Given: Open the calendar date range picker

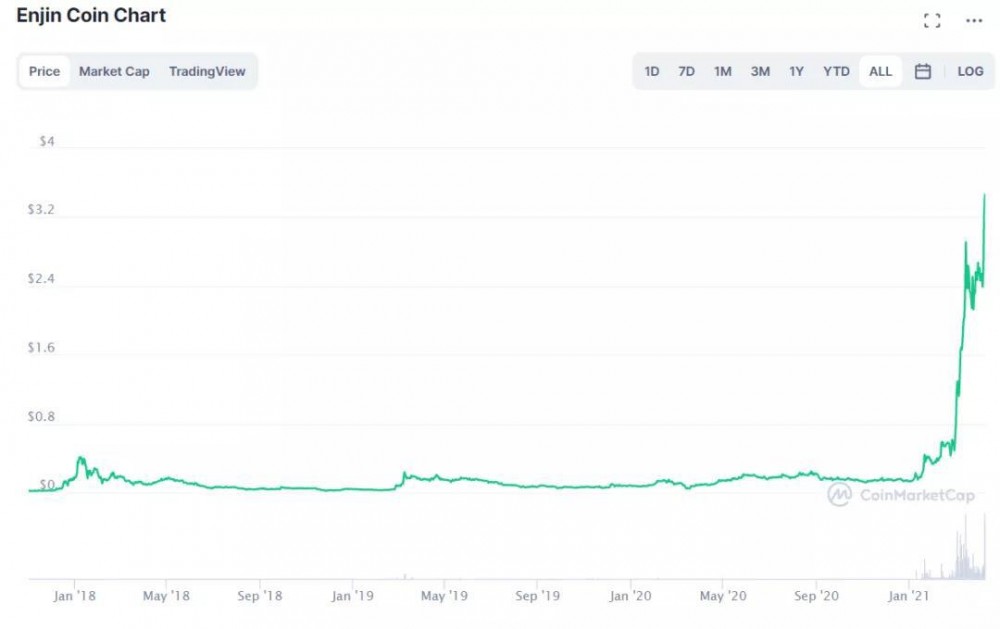Looking at the screenshot, I should pos(921,71).
